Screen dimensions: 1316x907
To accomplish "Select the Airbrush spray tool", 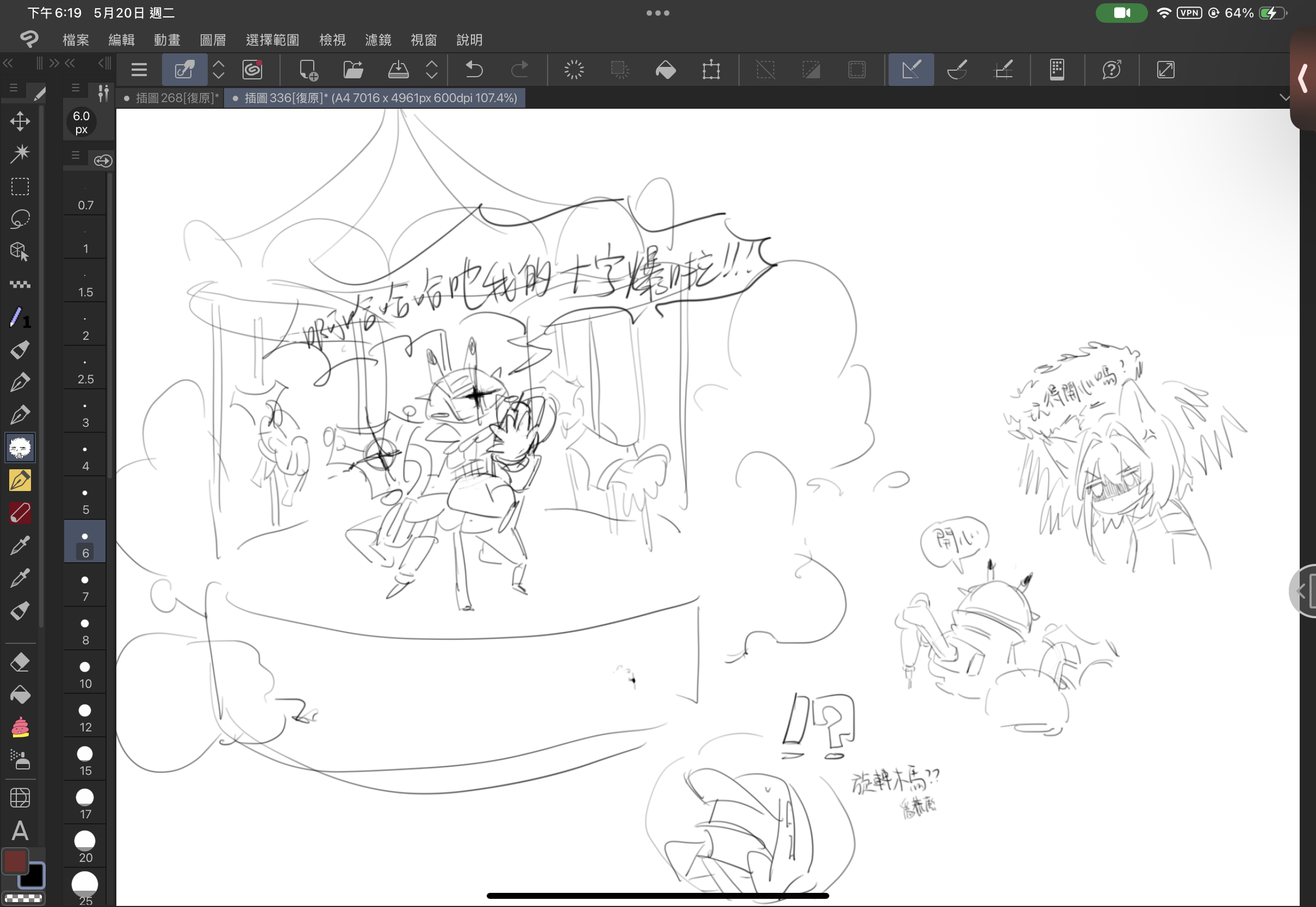I will click(x=20, y=760).
